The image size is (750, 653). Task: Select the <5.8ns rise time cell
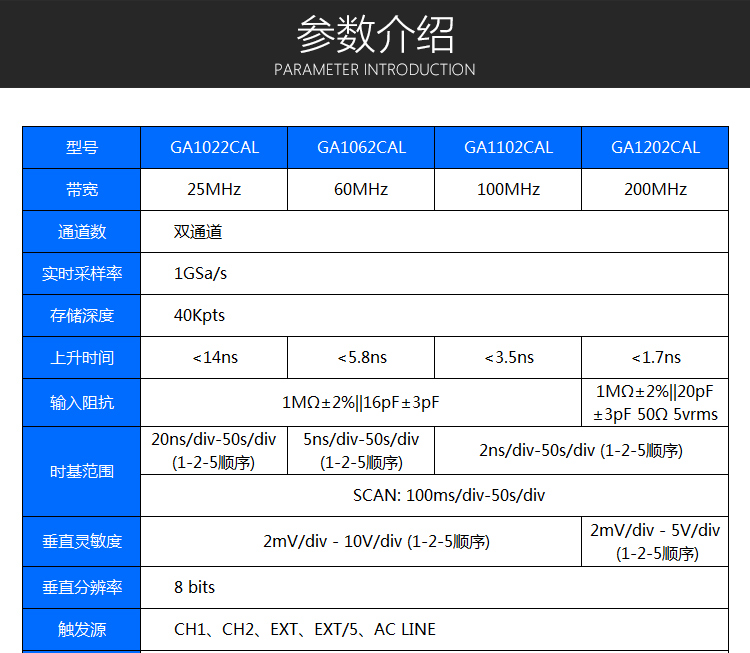pyautogui.click(x=361, y=357)
